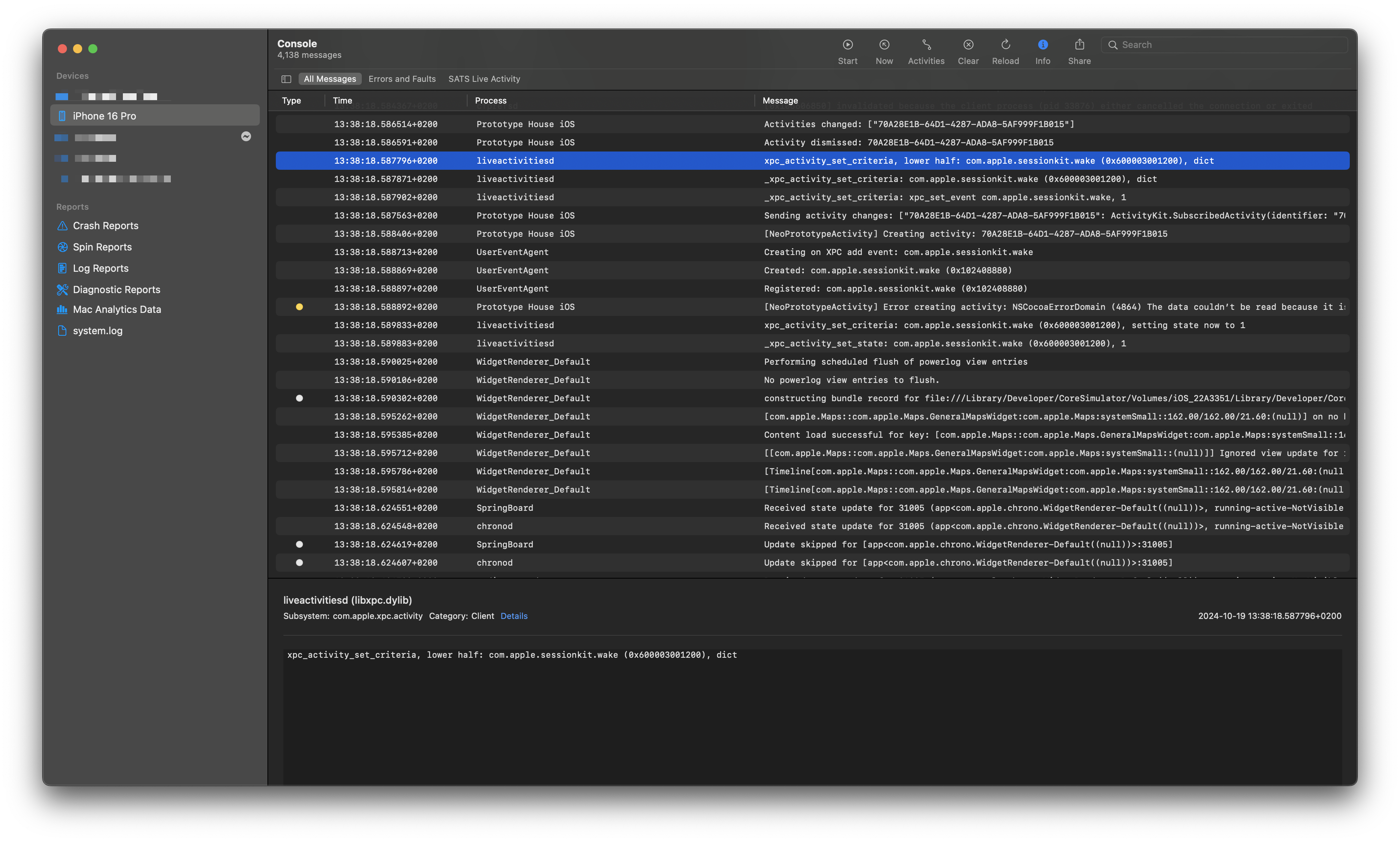Select Performing scheduled flush of powerlog row
The height and width of the screenshot is (842, 1400).
(812, 361)
